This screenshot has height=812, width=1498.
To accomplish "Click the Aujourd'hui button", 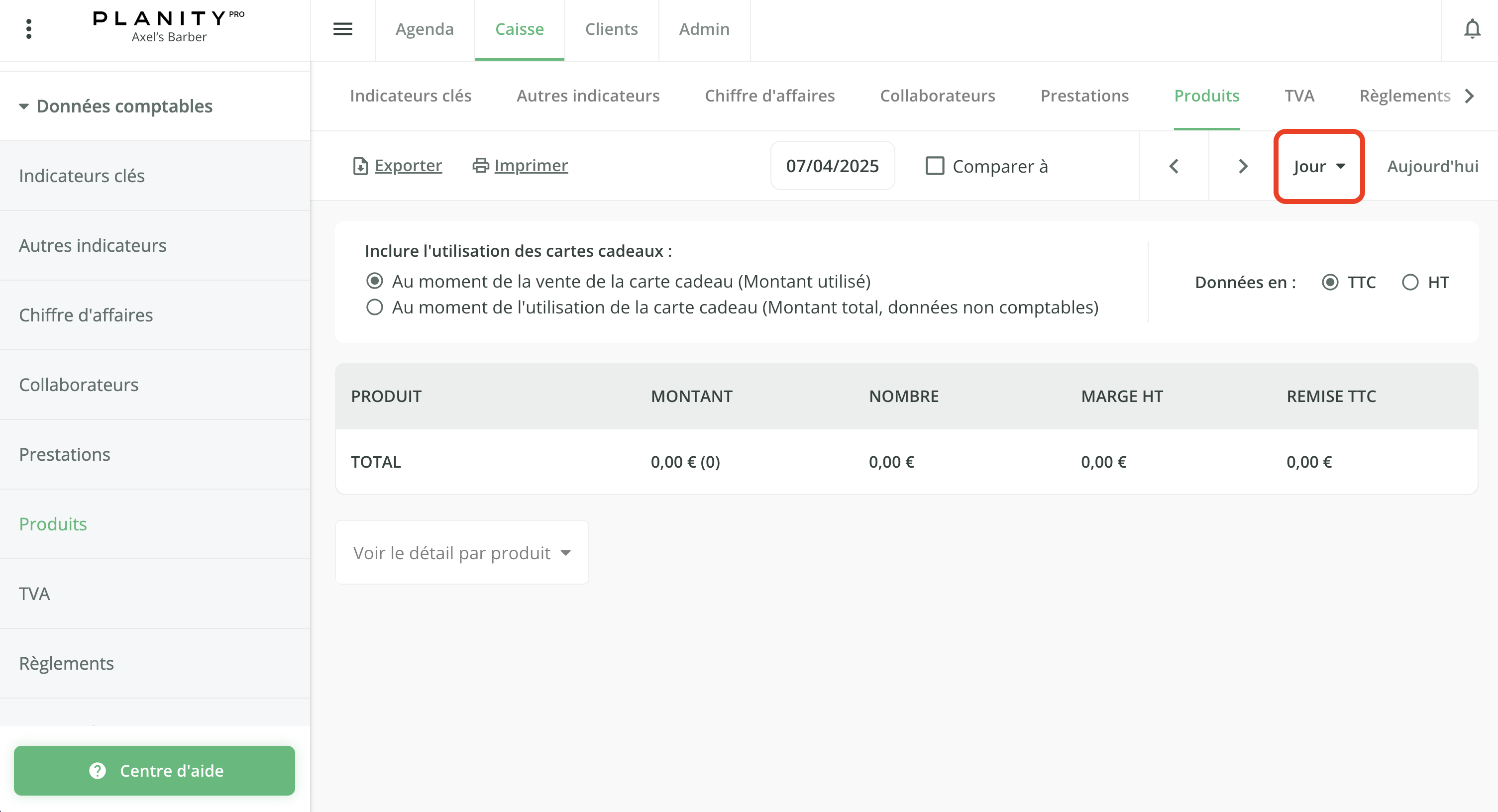I will 1432,167.
